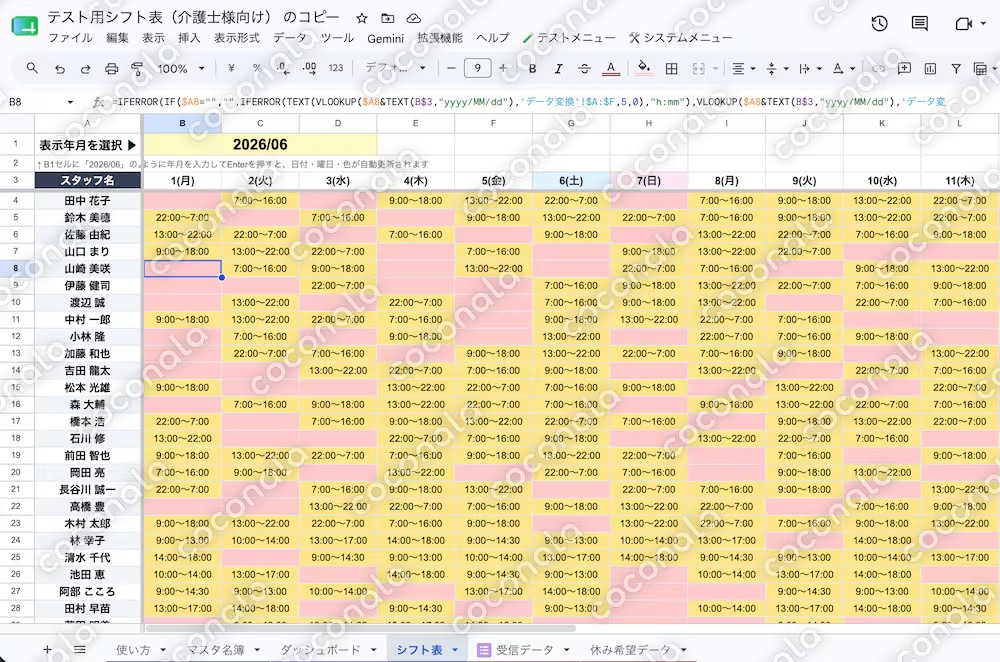Switch to the ダッシュボード sheet tab

point(320,650)
